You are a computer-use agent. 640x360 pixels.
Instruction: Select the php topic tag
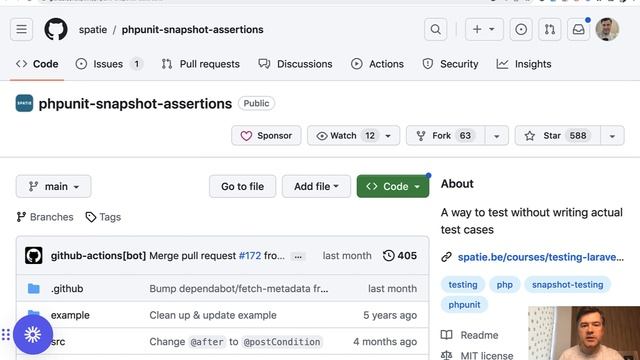tap(504, 284)
